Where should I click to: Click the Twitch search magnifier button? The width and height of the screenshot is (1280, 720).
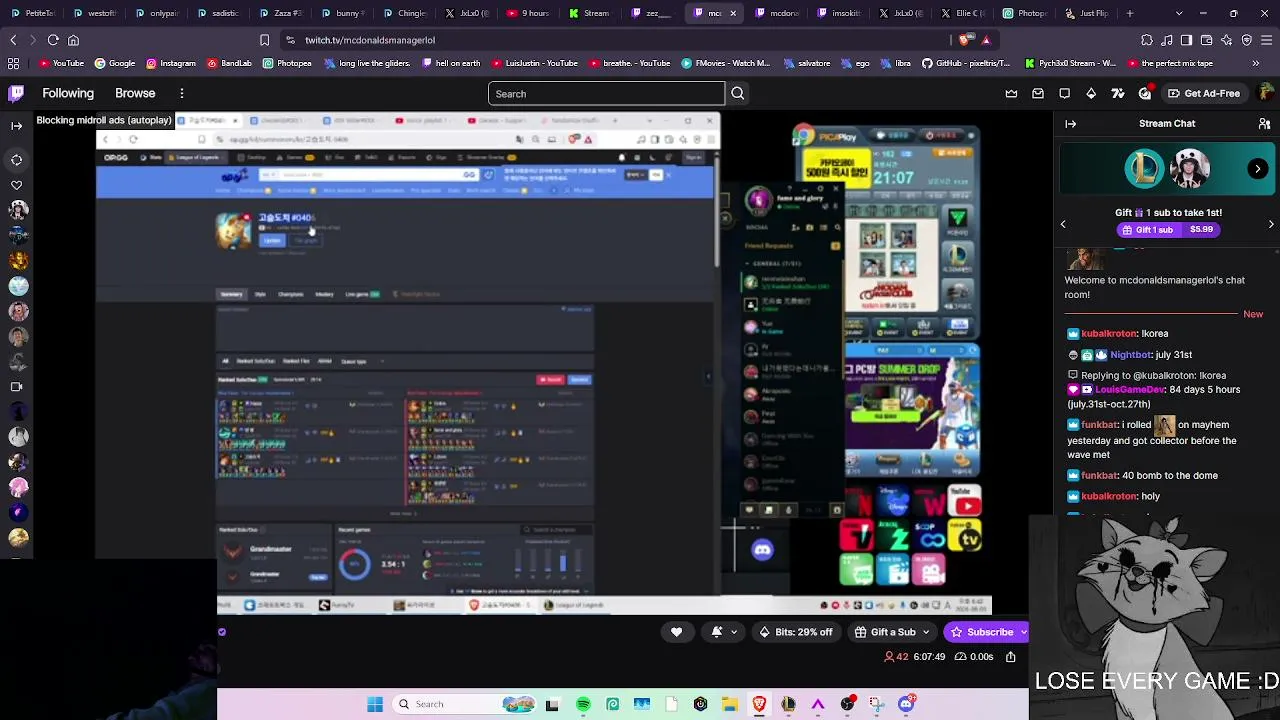(738, 94)
